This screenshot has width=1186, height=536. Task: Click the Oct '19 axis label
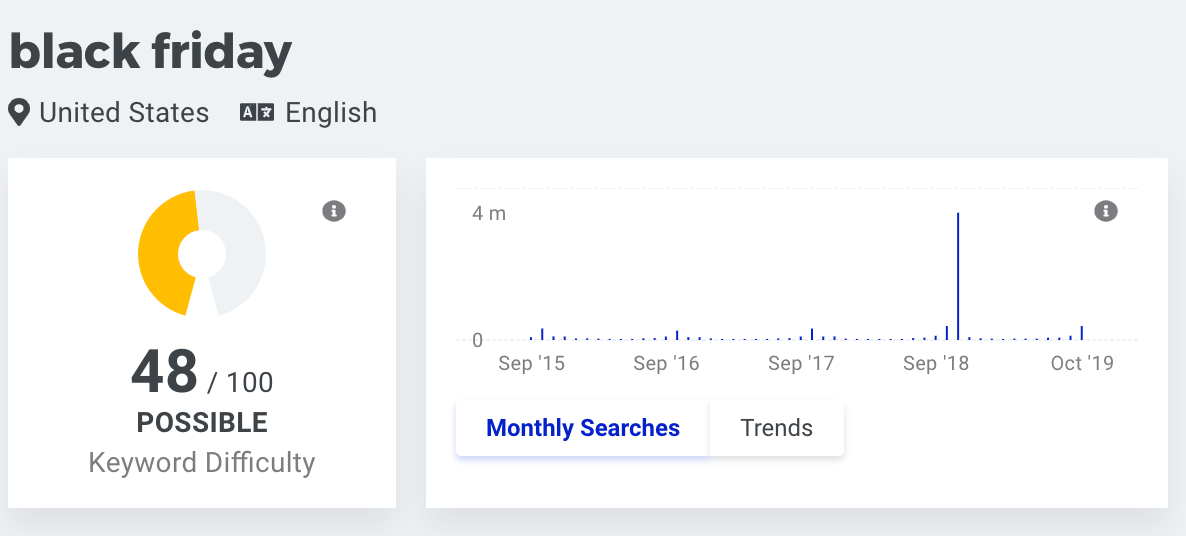pyautogui.click(x=1082, y=364)
